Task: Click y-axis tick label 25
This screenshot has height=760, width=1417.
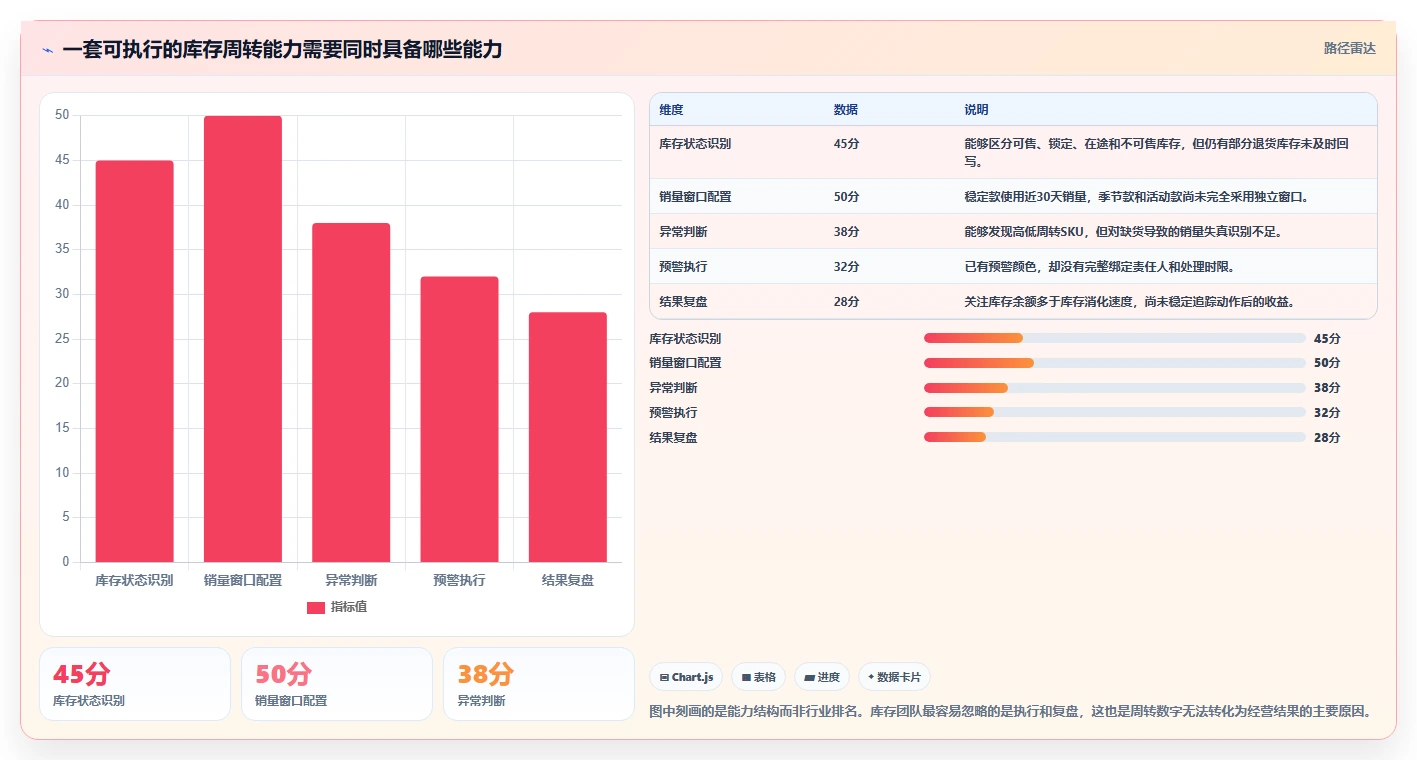Action: (62, 338)
